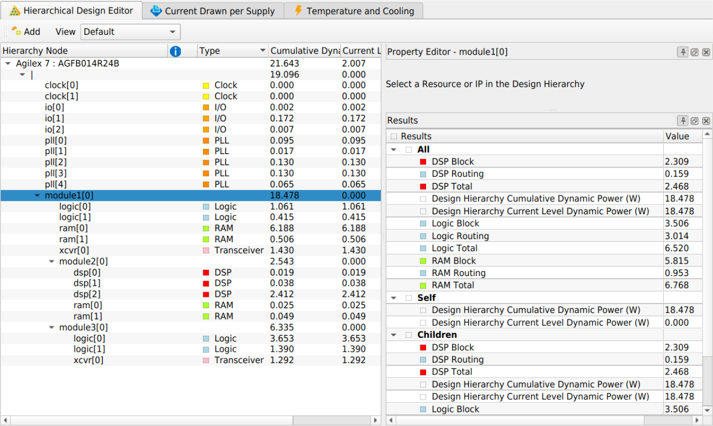713x426 pixels.
Task: Click the blue info icon in hierarchy header
Action: (176, 51)
